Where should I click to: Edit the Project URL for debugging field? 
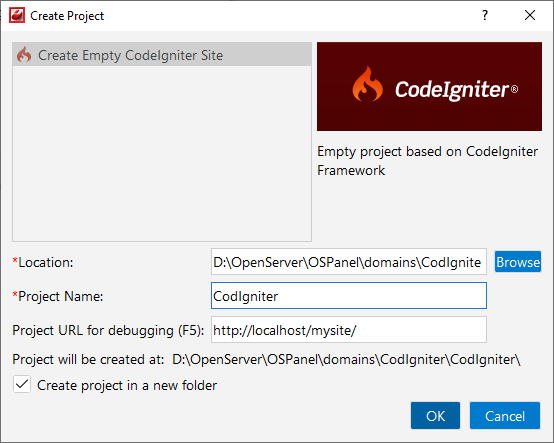coord(349,330)
